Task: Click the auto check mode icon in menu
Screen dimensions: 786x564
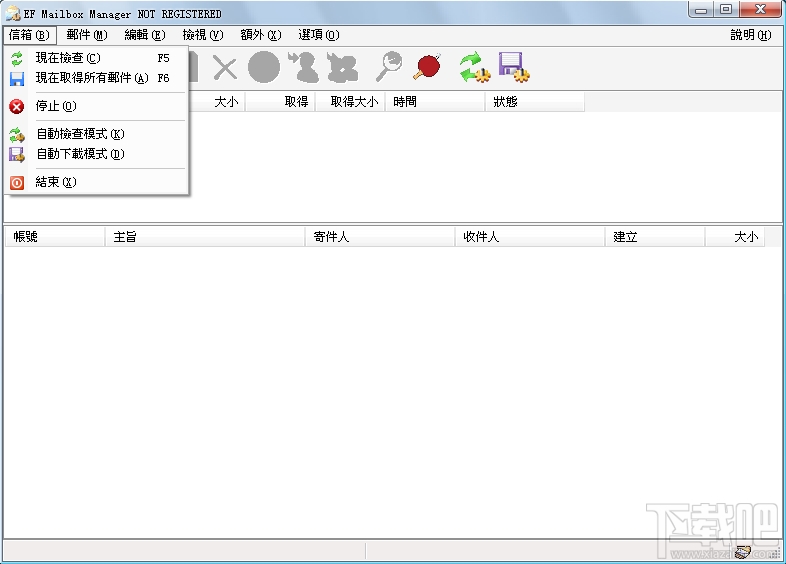Action: point(17,135)
